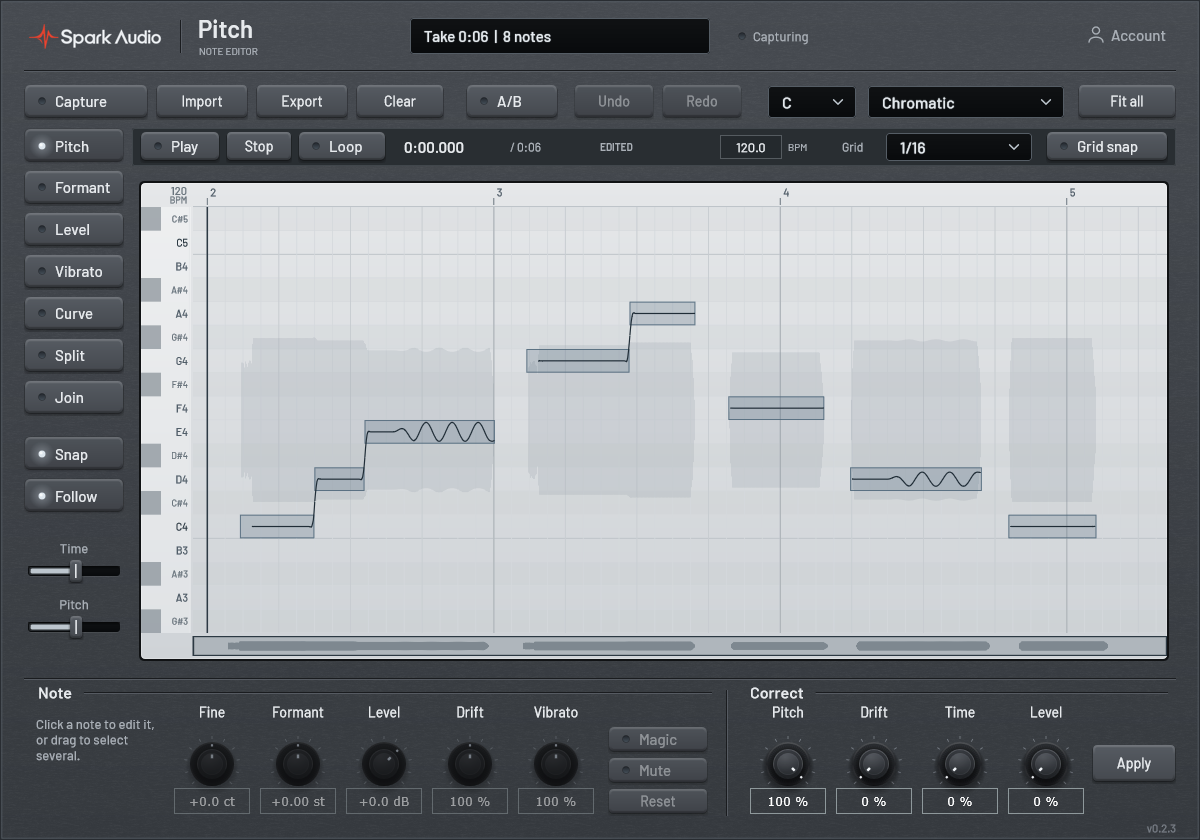Click Fit all button
1200x840 pixels.
tap(1127, 101)
